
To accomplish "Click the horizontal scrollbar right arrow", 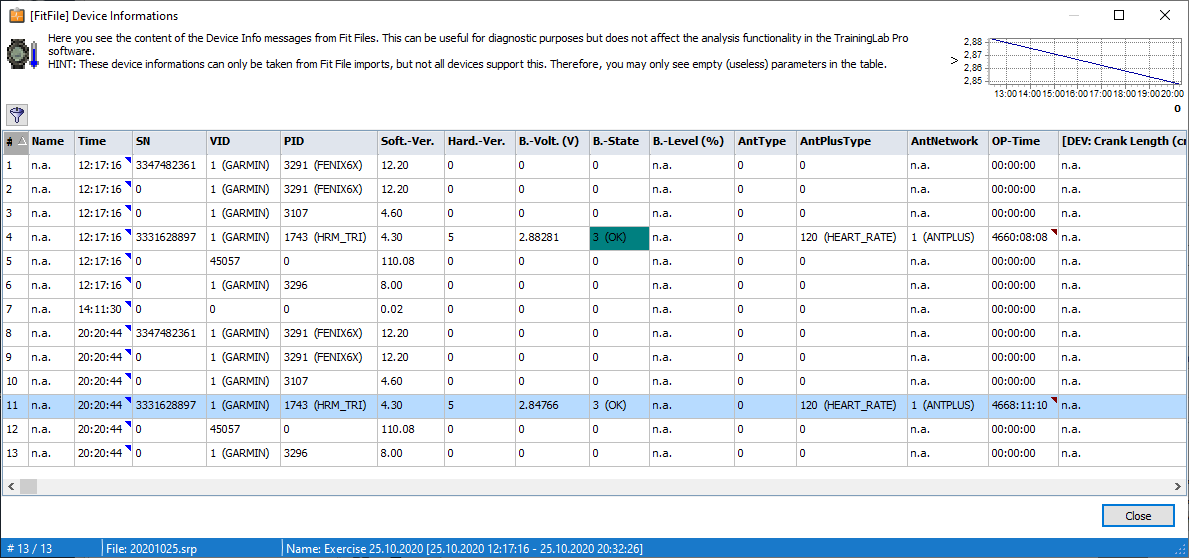I will click(x=1178, y=486).
